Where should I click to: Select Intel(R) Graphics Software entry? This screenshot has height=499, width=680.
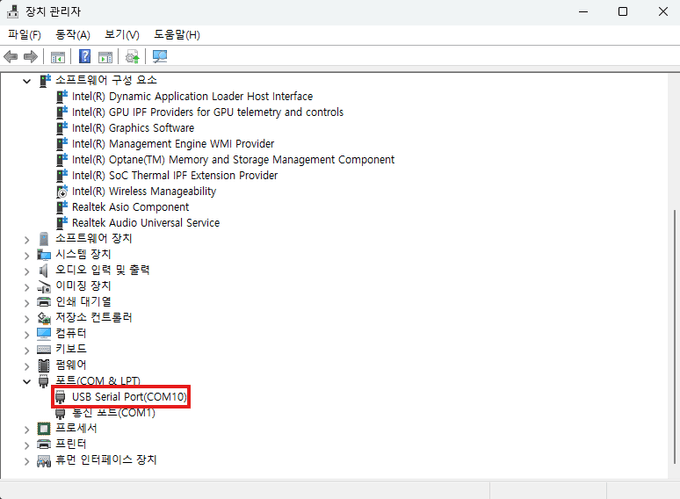coord(133,128)
